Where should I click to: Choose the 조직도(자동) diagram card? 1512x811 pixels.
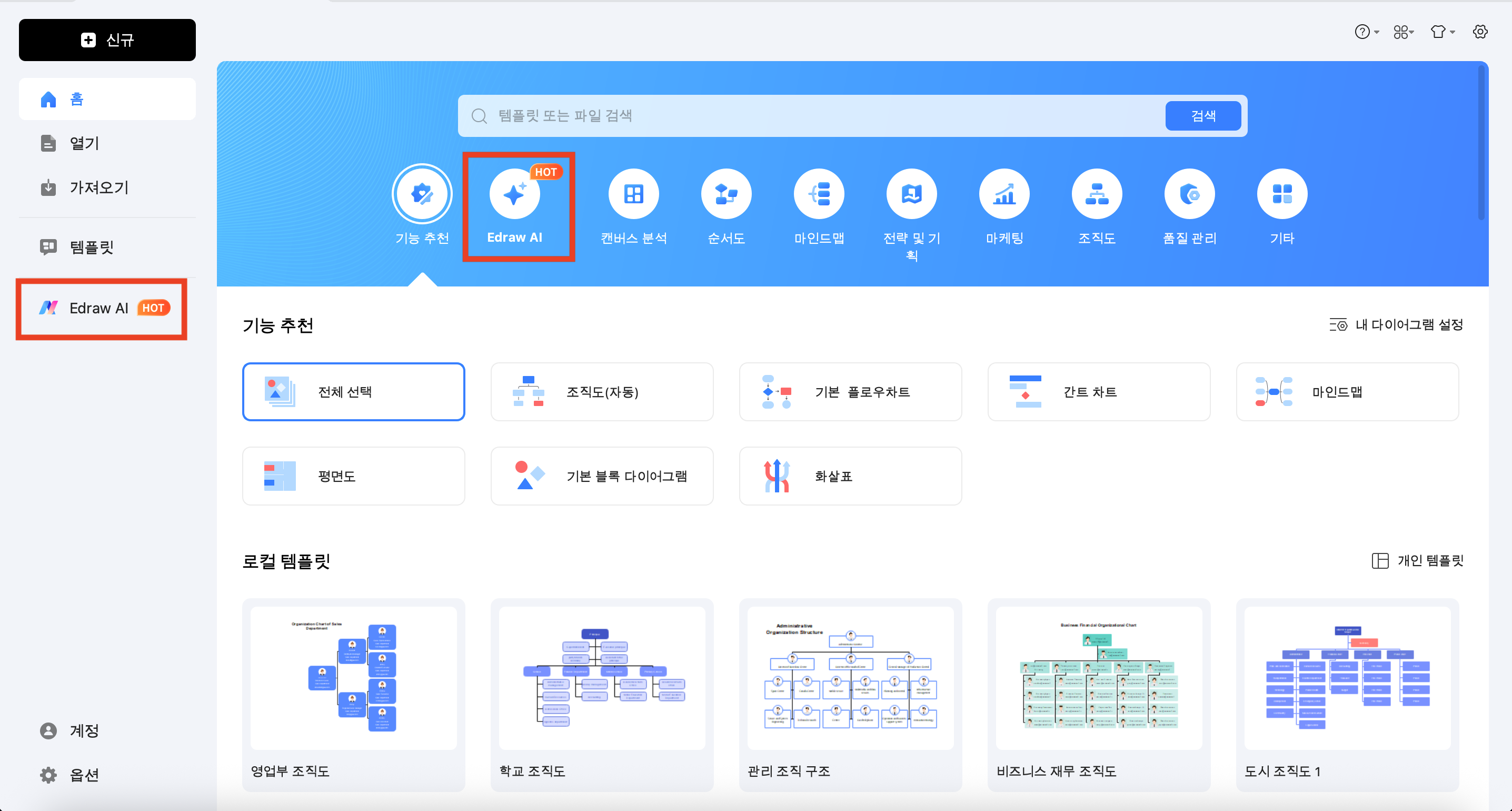[x=602, y=392]
